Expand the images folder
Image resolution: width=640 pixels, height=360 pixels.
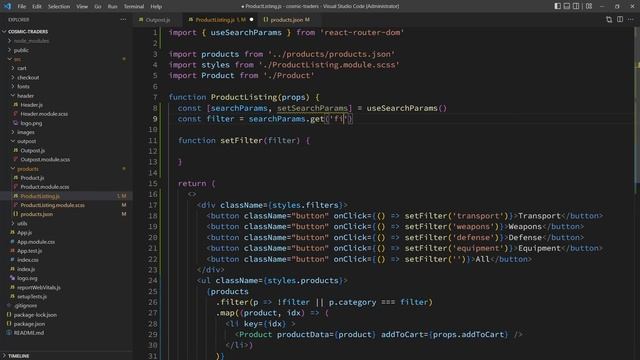(26, 132)
